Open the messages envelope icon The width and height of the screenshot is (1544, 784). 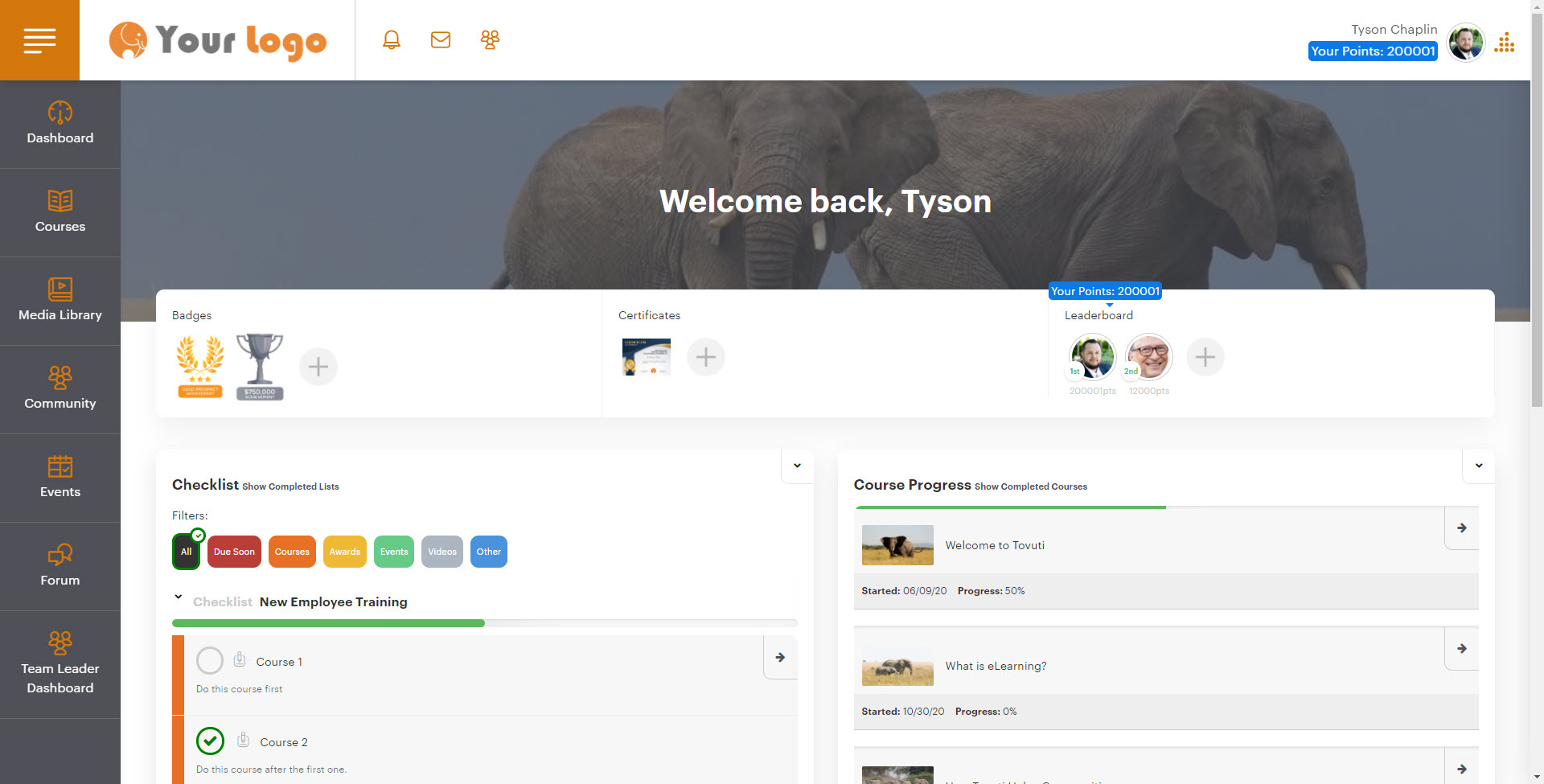click(x=441, y=39)
